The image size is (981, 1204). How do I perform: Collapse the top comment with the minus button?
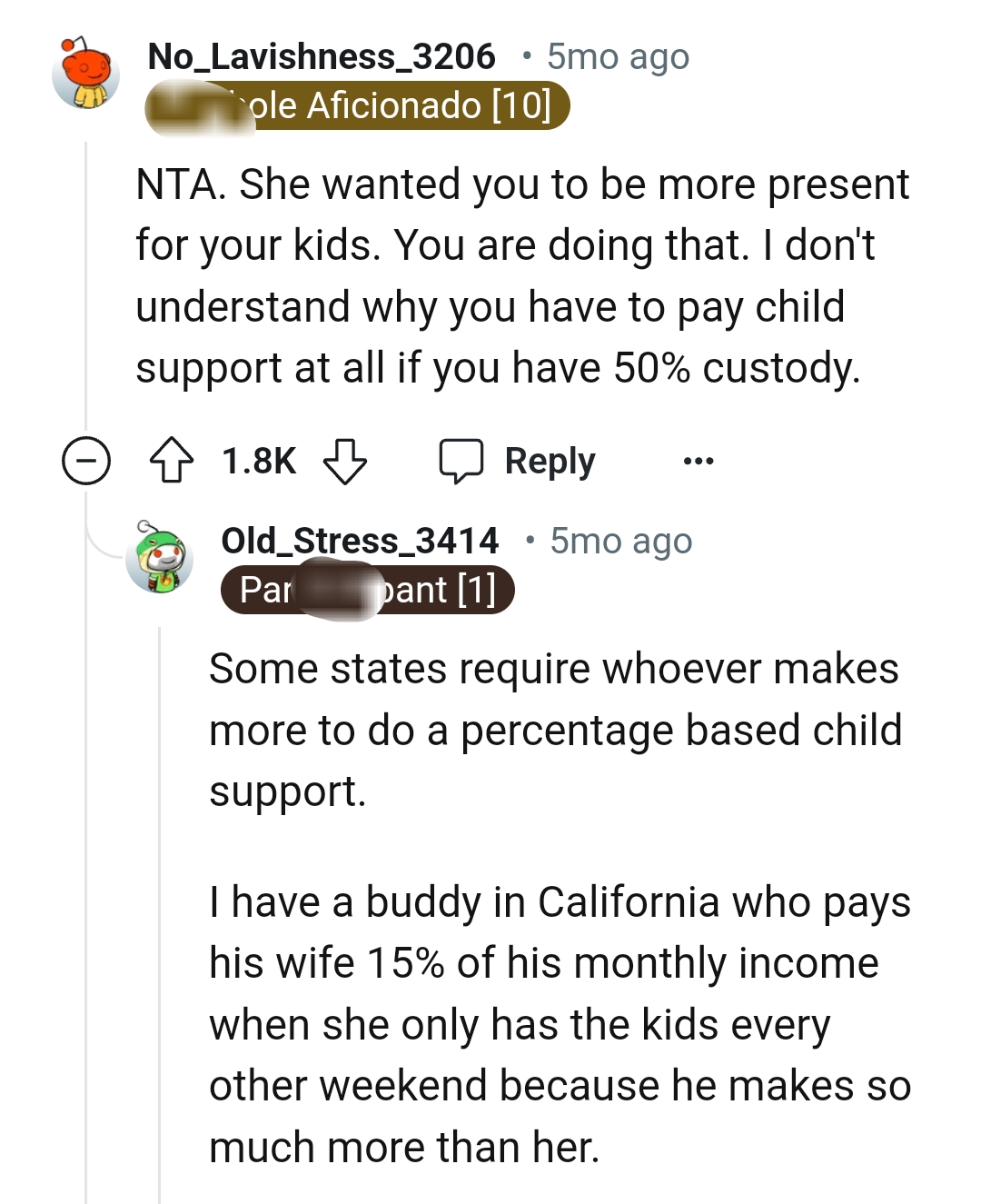(86, 462)
